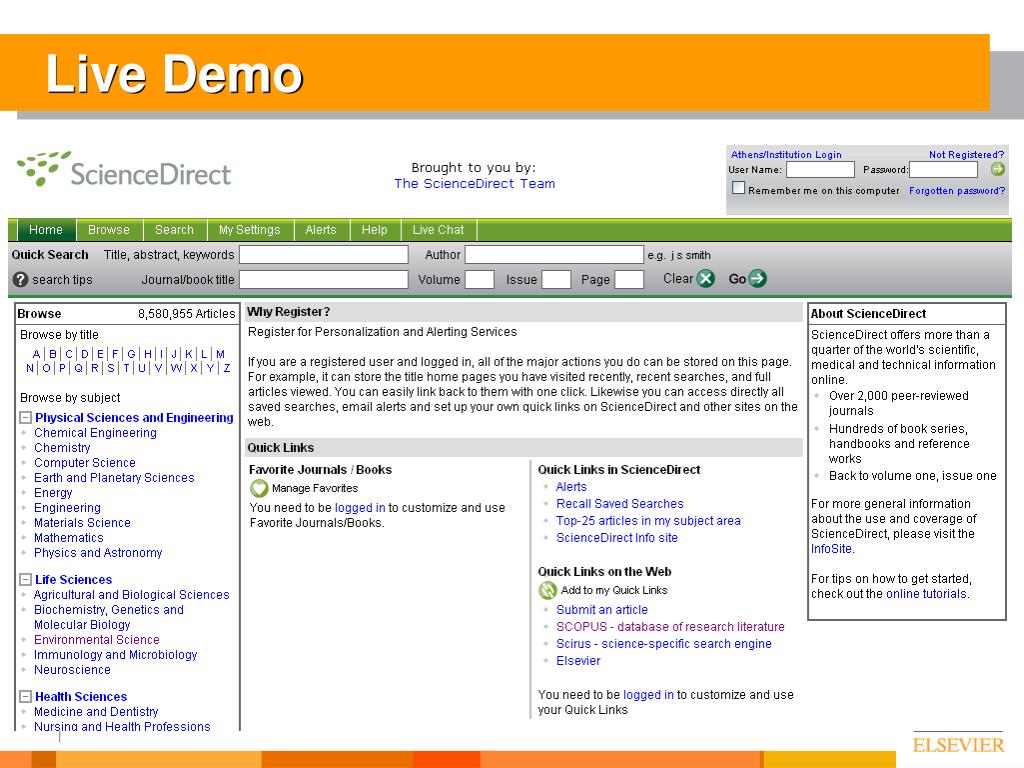Screen dimensions: 1024x768
Task: Open the Alerts quick link
Action: click(571, 487)
